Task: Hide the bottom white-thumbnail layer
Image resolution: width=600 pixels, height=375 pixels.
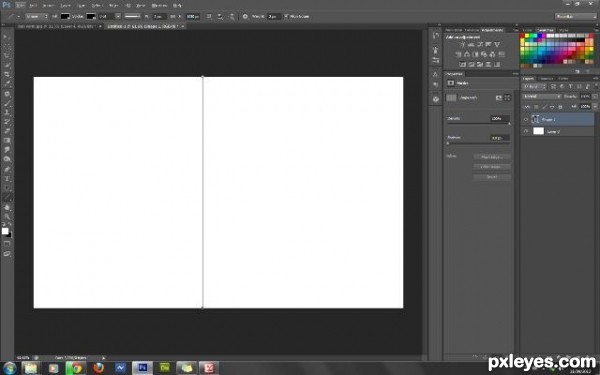Action: coord(526,131)
